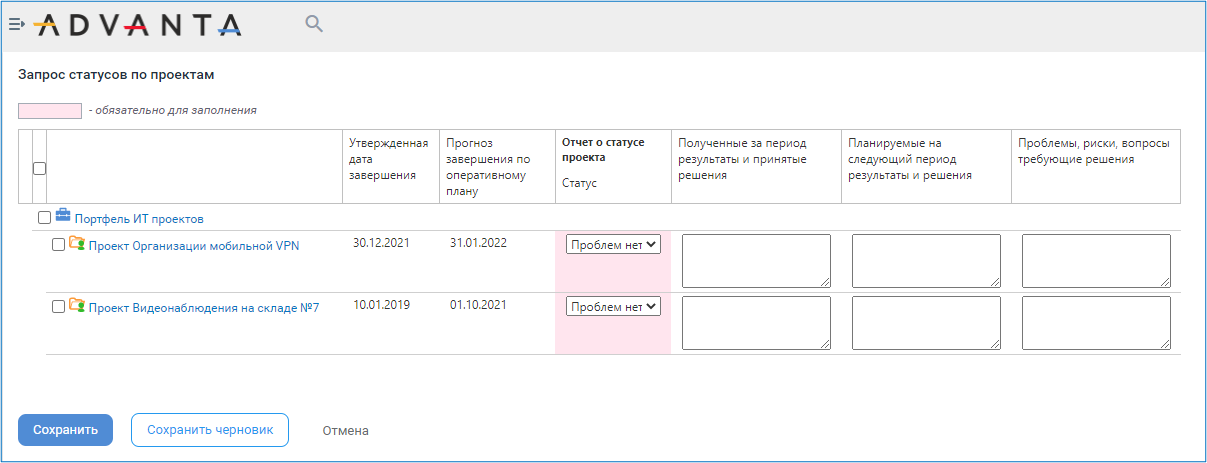This screenshot has width=1207, height=463.
Task: Focus the VPN project results text area
Action: (x=756, y=262)
